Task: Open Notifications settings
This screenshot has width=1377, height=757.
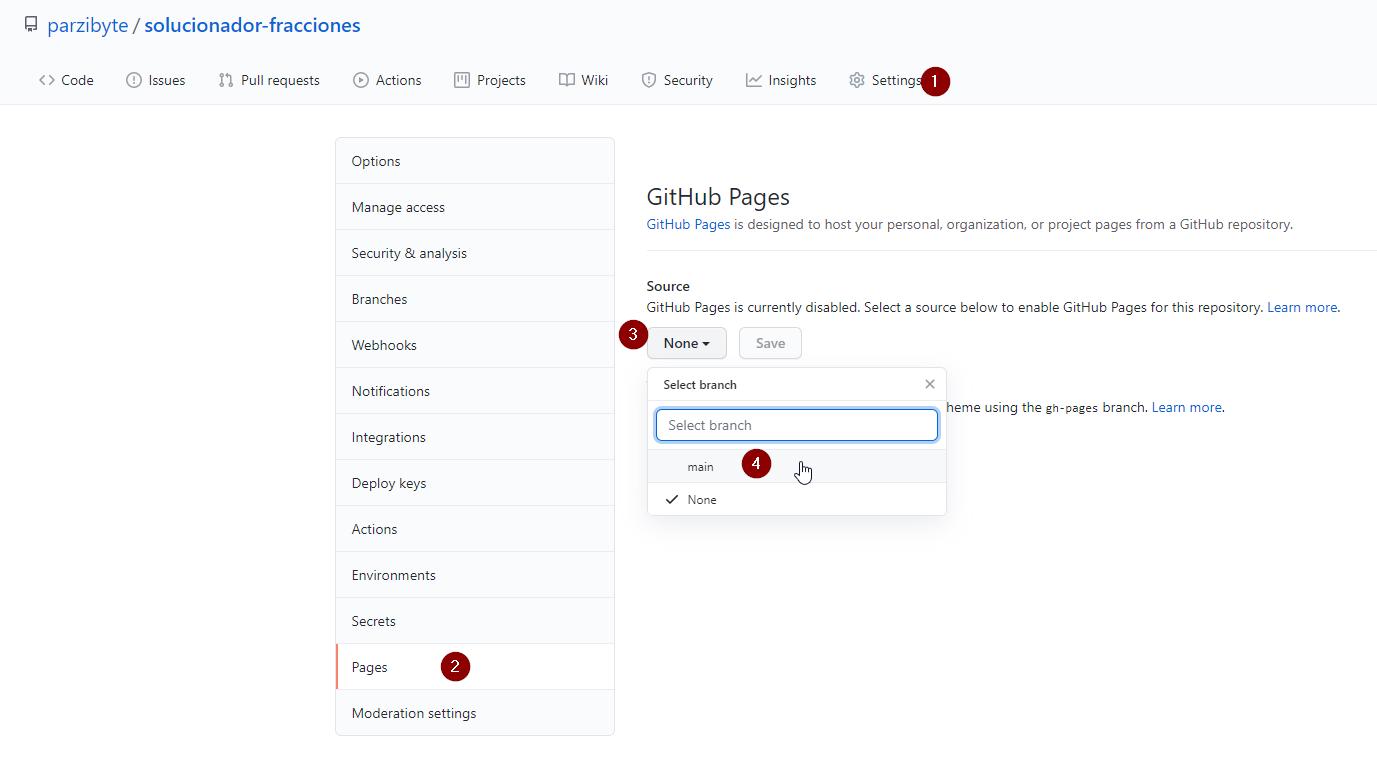Action: point(475,391)
